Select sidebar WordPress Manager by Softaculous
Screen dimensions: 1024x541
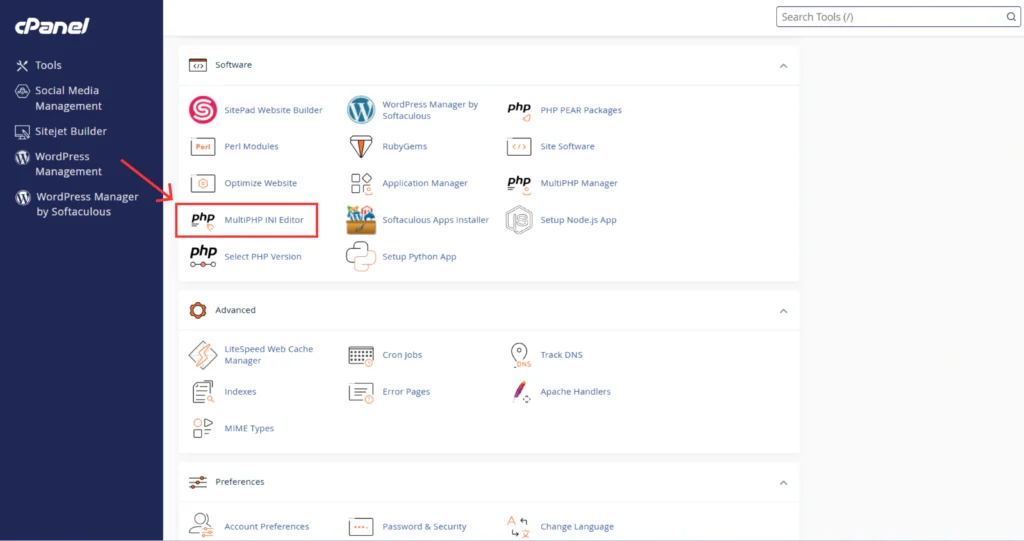click(x=77, y=204)
